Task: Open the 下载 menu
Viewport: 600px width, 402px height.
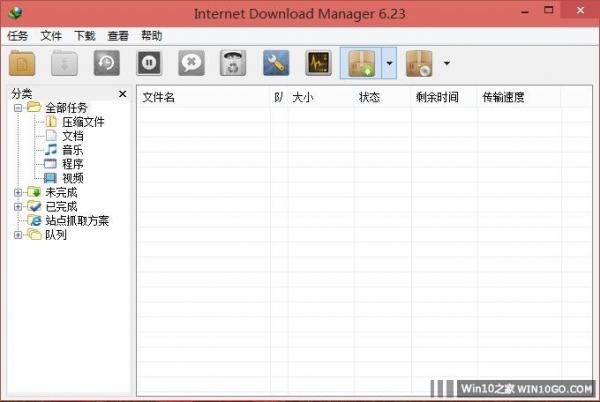Action: [x=85, y=36]
